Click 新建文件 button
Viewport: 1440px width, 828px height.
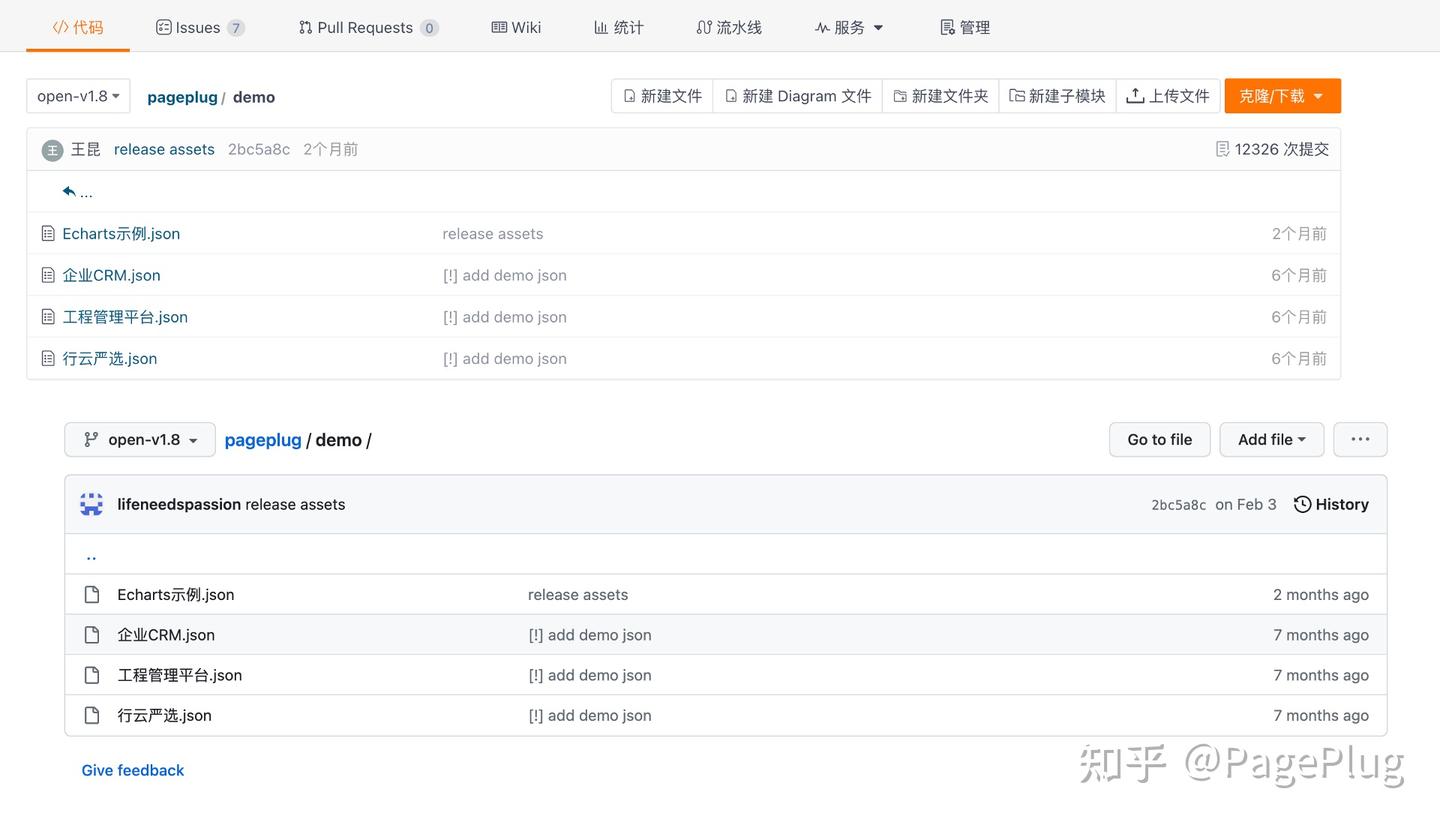[x=662, y=96]
